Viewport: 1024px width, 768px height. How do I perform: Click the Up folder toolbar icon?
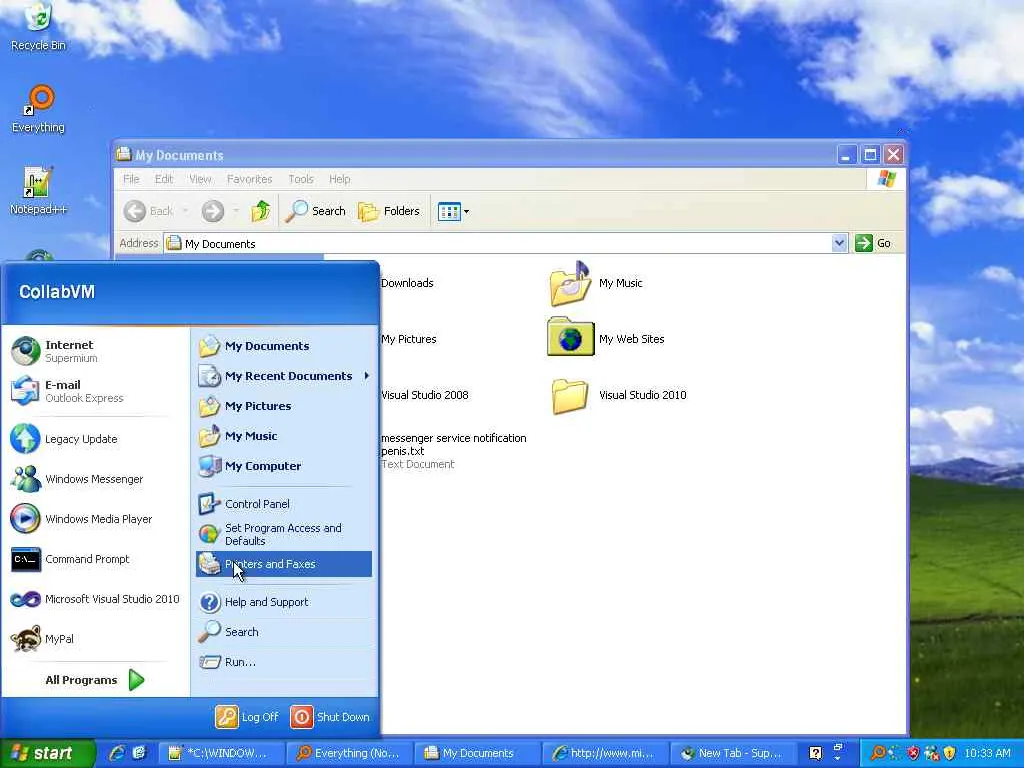pyautogui.click(x=261, y=211)
